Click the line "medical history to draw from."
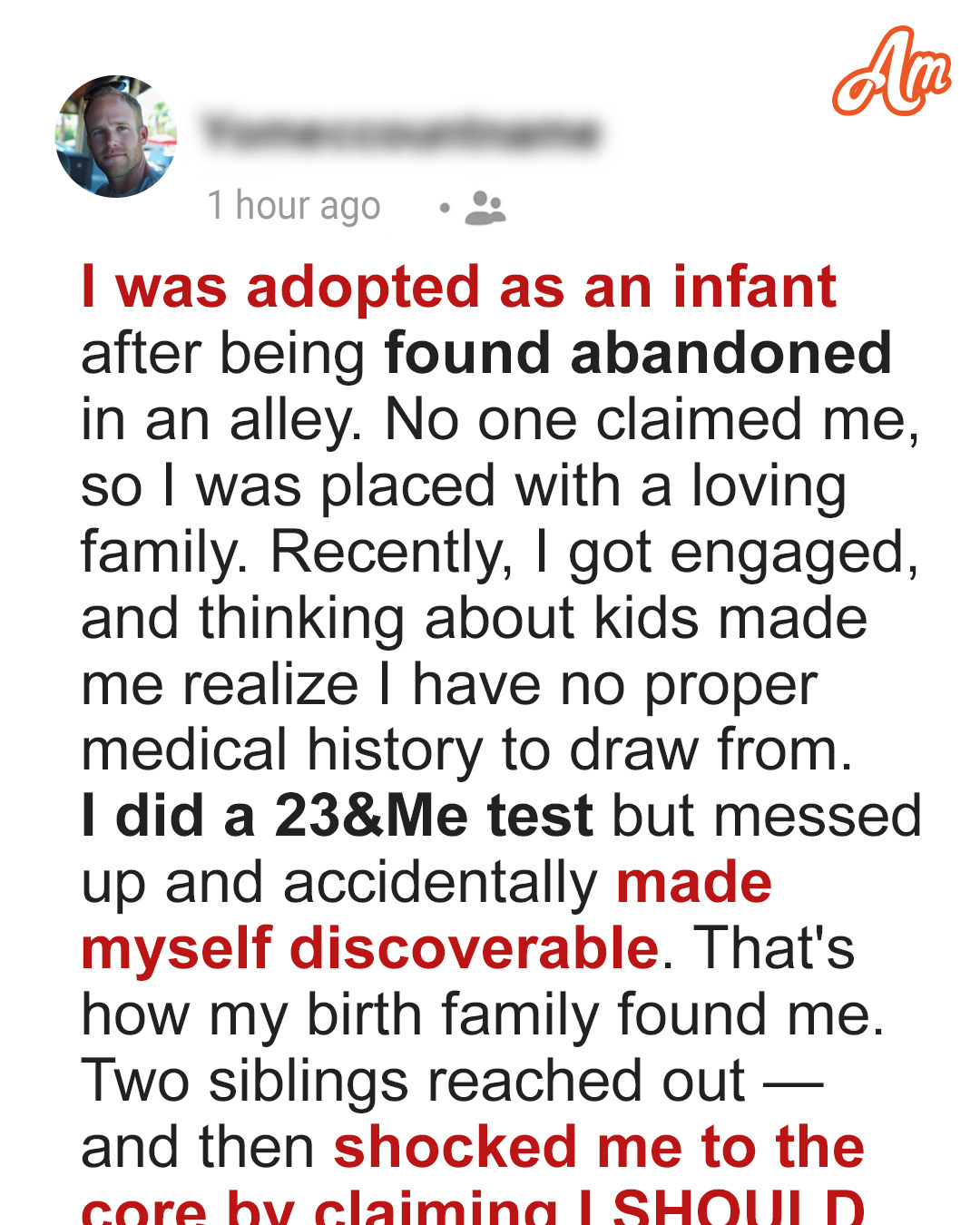Screen dimensions: 980x1225 pos(467,750)
